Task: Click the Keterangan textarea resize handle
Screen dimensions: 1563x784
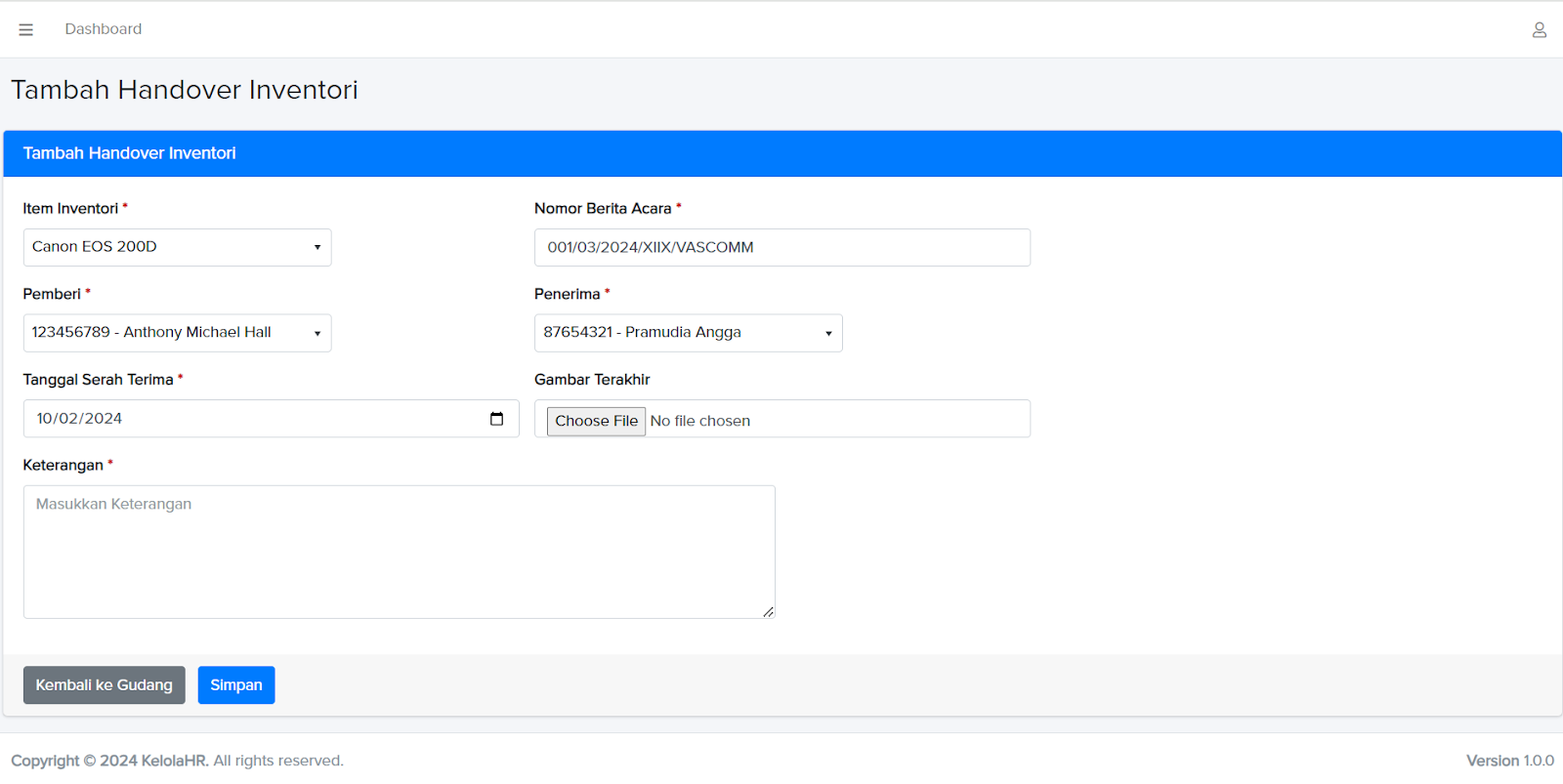Action: [768, 612]
